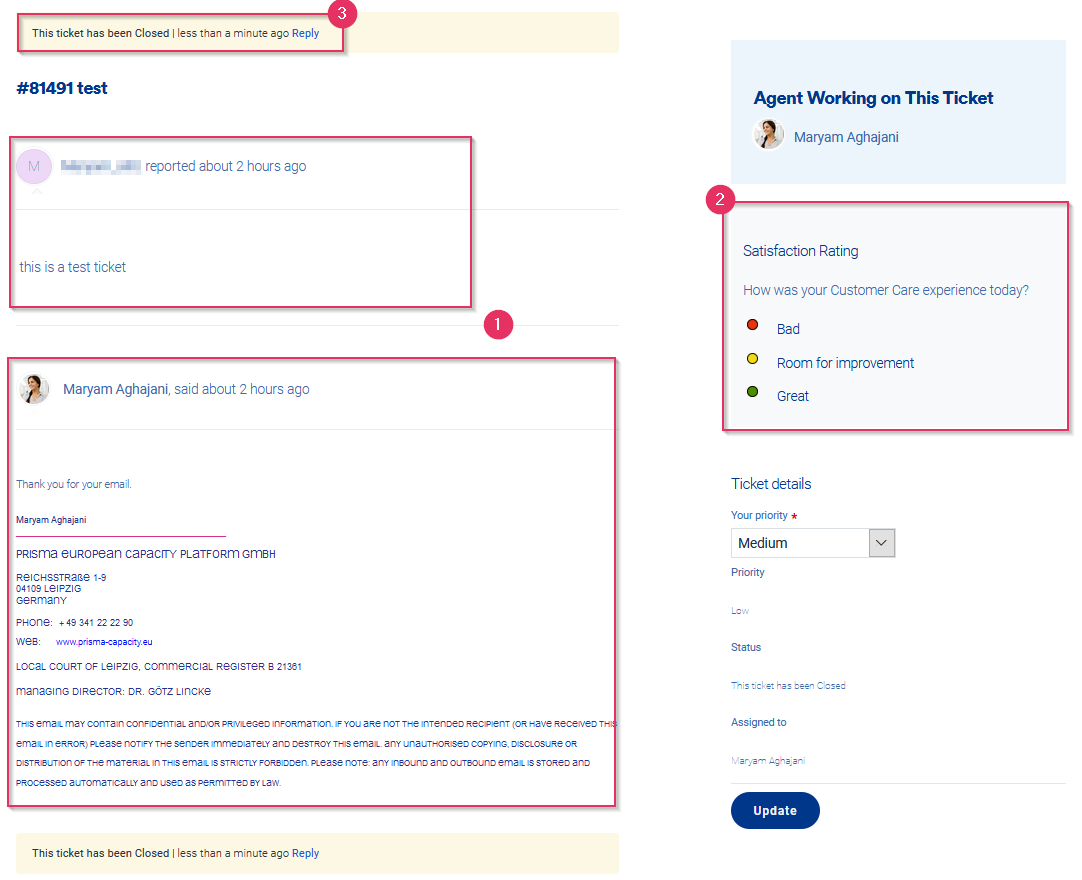Select the green Great rating dot
The image size is (1082, 880).
point(753,392)
